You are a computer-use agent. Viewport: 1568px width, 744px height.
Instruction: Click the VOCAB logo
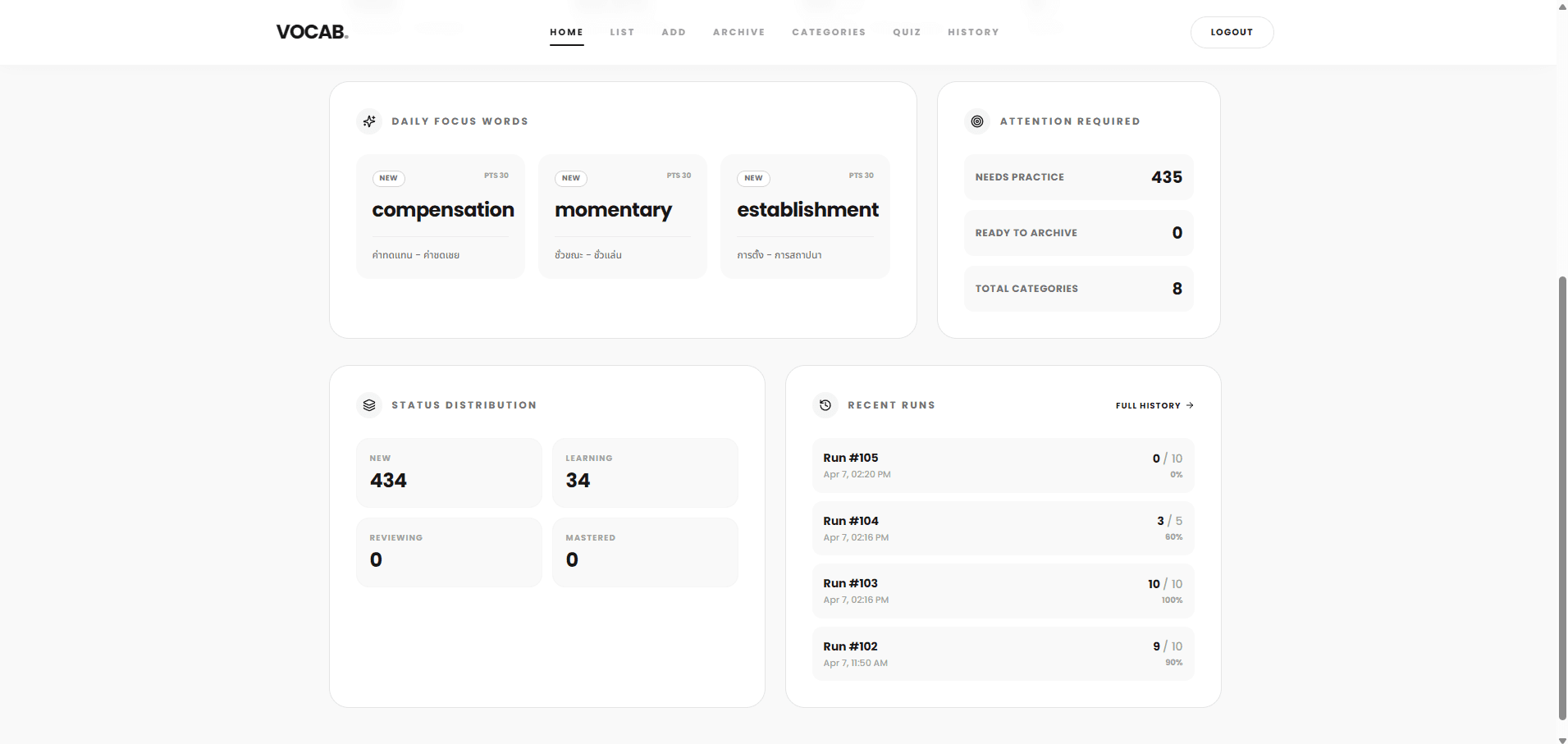click(312, 32)
